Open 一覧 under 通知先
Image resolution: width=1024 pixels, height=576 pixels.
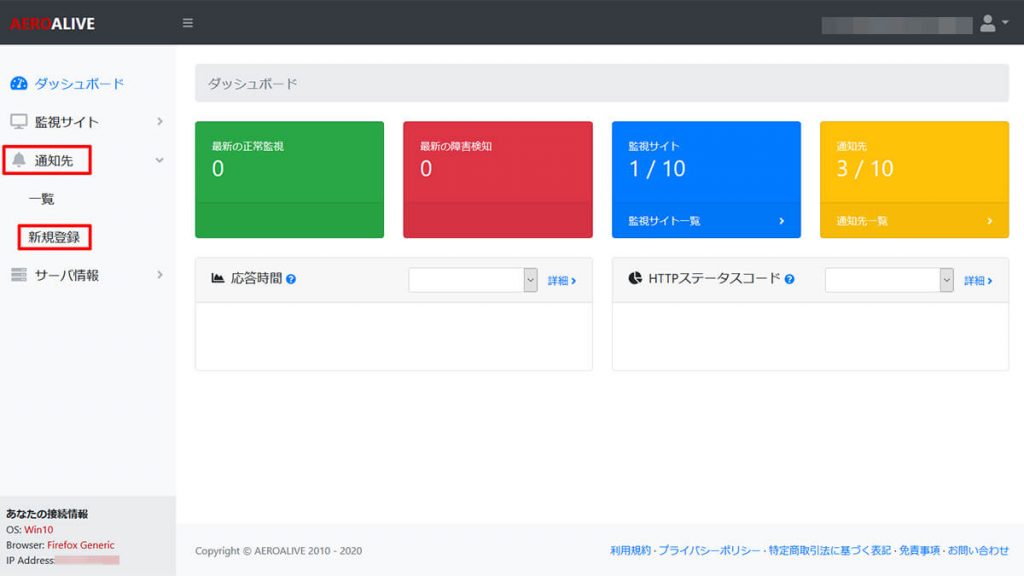tap(41, 199)
